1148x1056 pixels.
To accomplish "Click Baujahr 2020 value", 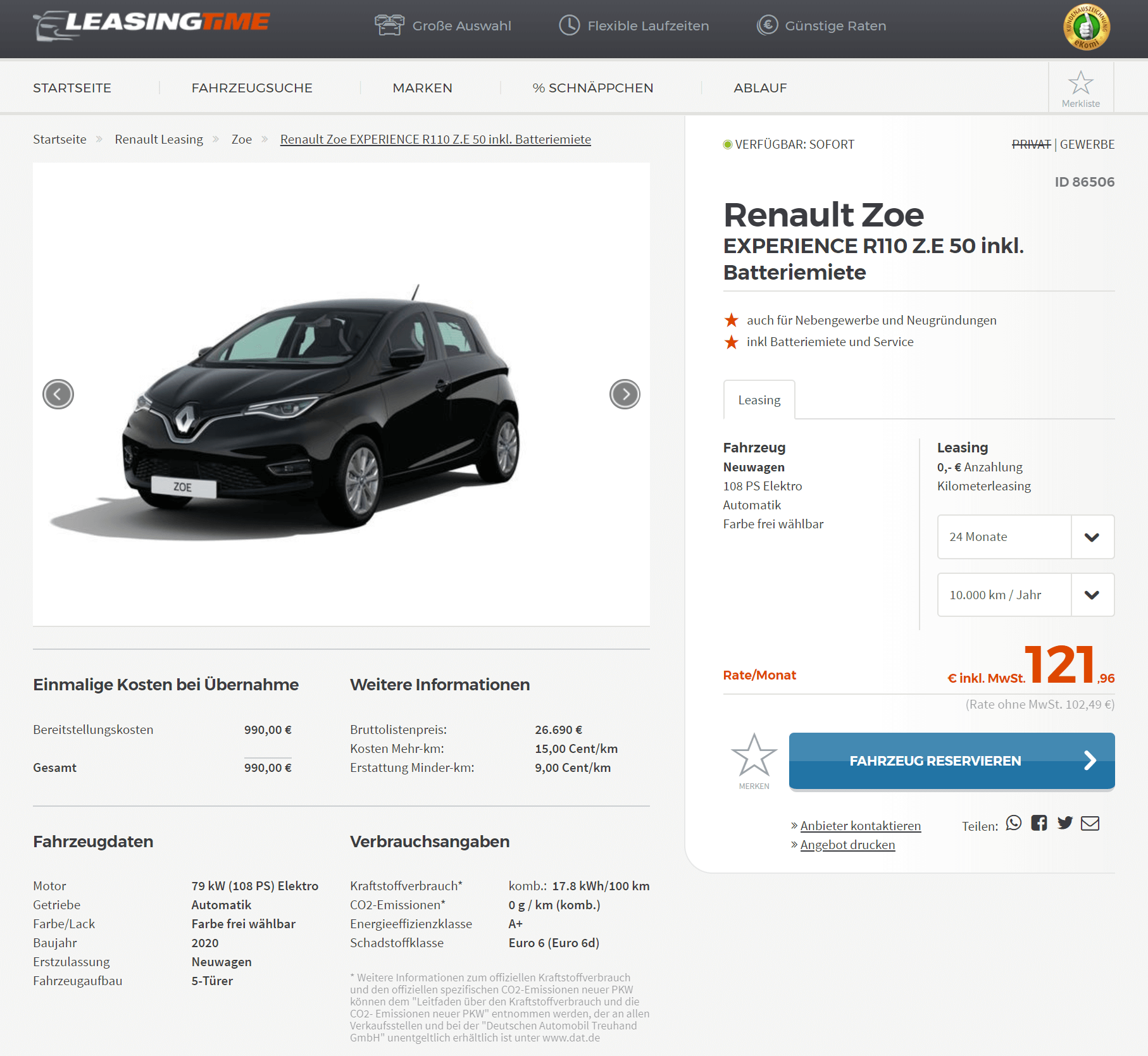I will tap(205, 943).
